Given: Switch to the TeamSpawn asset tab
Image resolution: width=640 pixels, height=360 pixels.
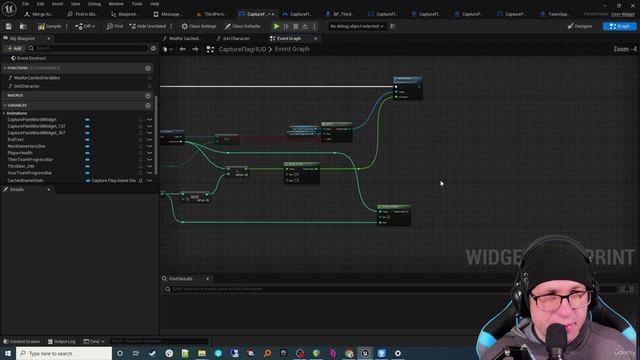Looking at the screenshot, I should (554, 14).
